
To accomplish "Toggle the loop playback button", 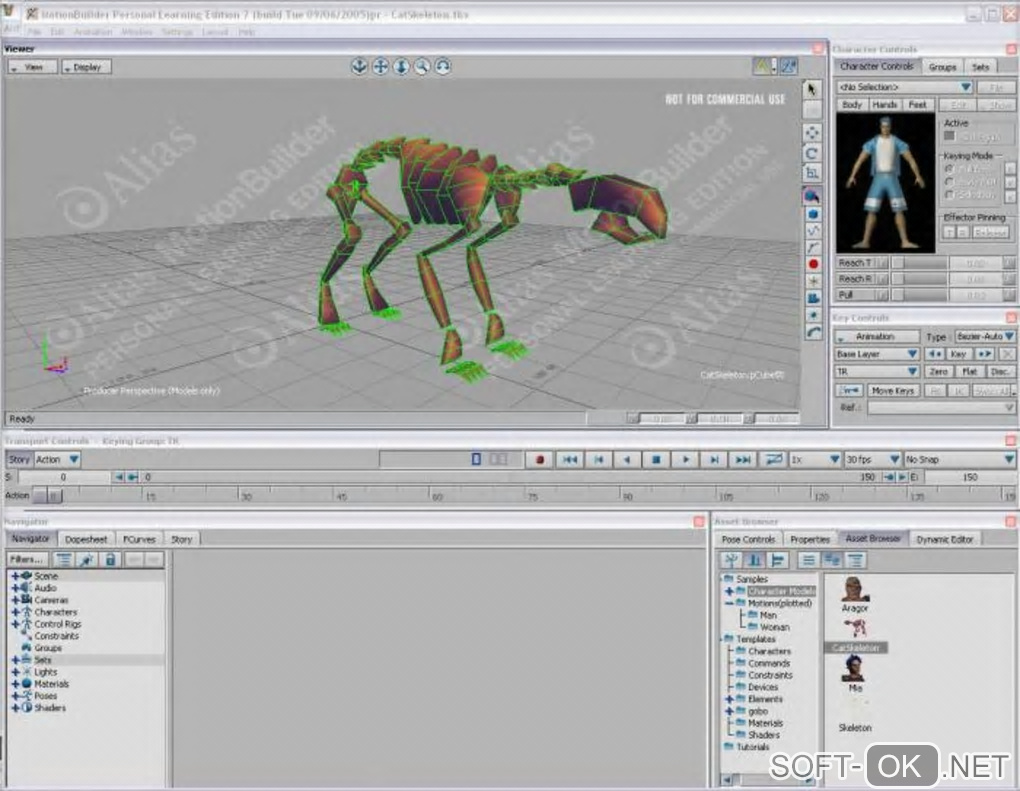I will pos(773,460).
